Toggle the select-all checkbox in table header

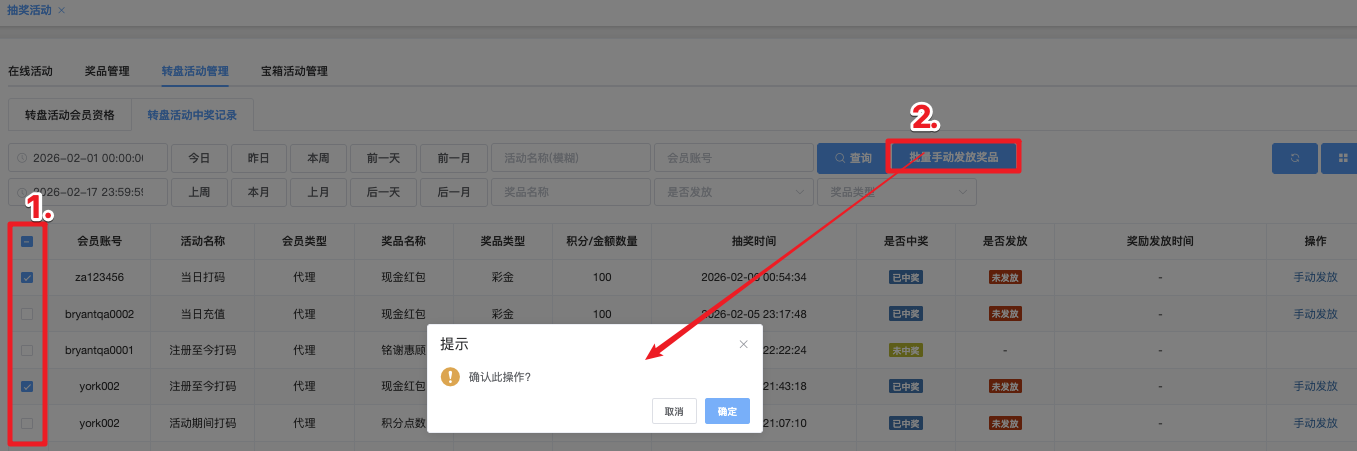click(27, 241)
